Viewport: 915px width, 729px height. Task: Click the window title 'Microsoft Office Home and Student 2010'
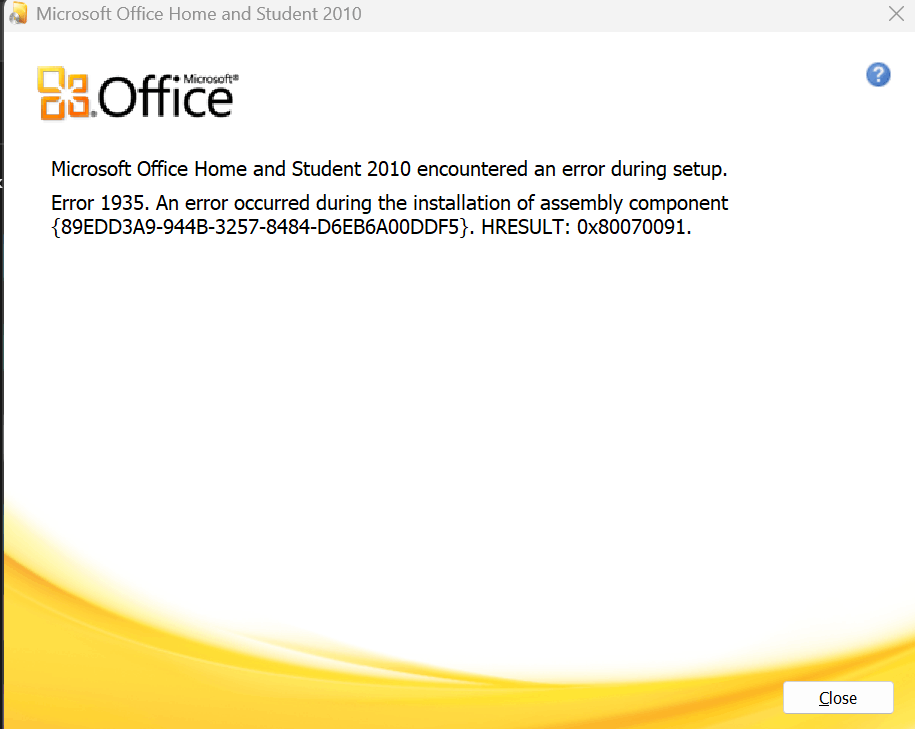point(199,13)
